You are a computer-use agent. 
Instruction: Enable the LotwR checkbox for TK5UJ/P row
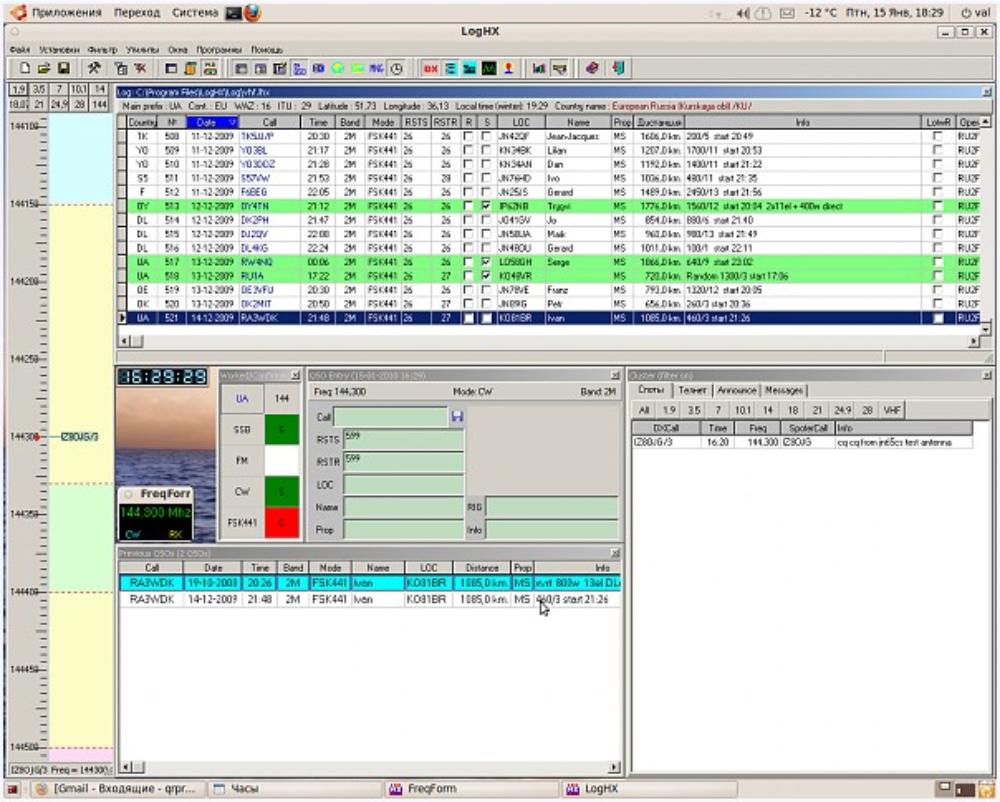click(x=937, y=136)
